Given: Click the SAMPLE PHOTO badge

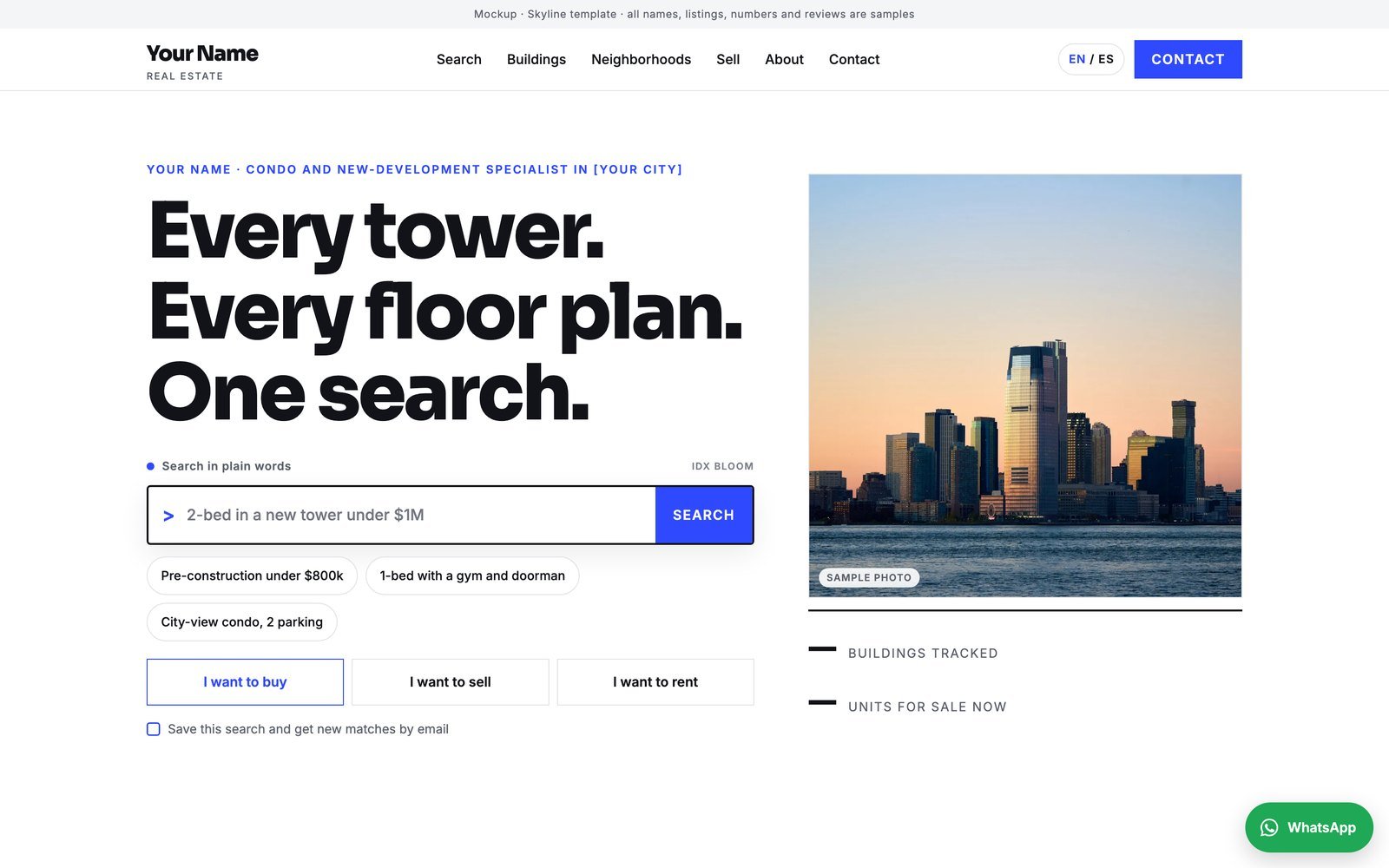Looking at the screenshot, I should [x=869, y=577].
